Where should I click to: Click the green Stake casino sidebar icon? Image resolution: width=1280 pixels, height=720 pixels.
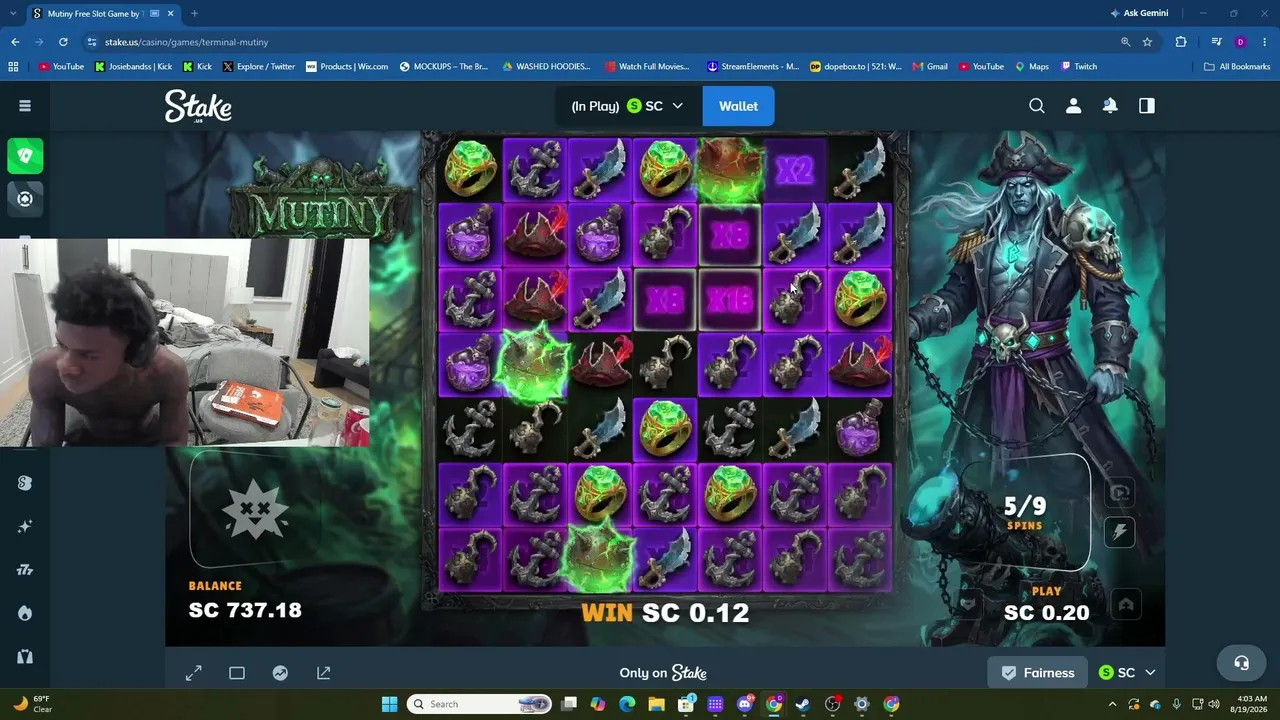pyautogui.click(x=25, y=156)
